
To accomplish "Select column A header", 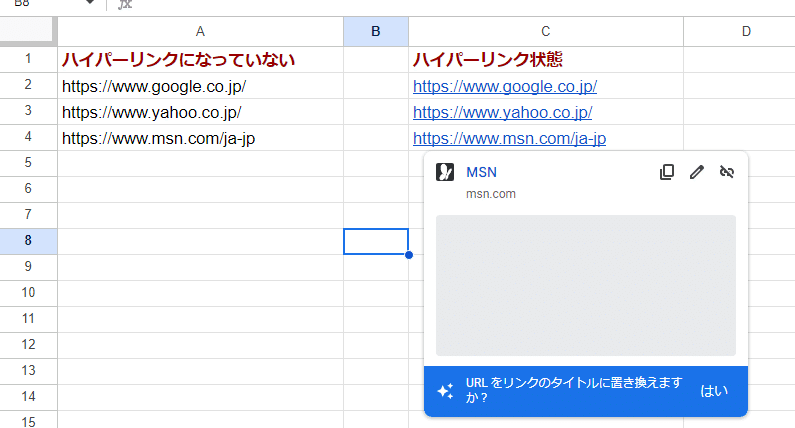I will click(200, 31).
